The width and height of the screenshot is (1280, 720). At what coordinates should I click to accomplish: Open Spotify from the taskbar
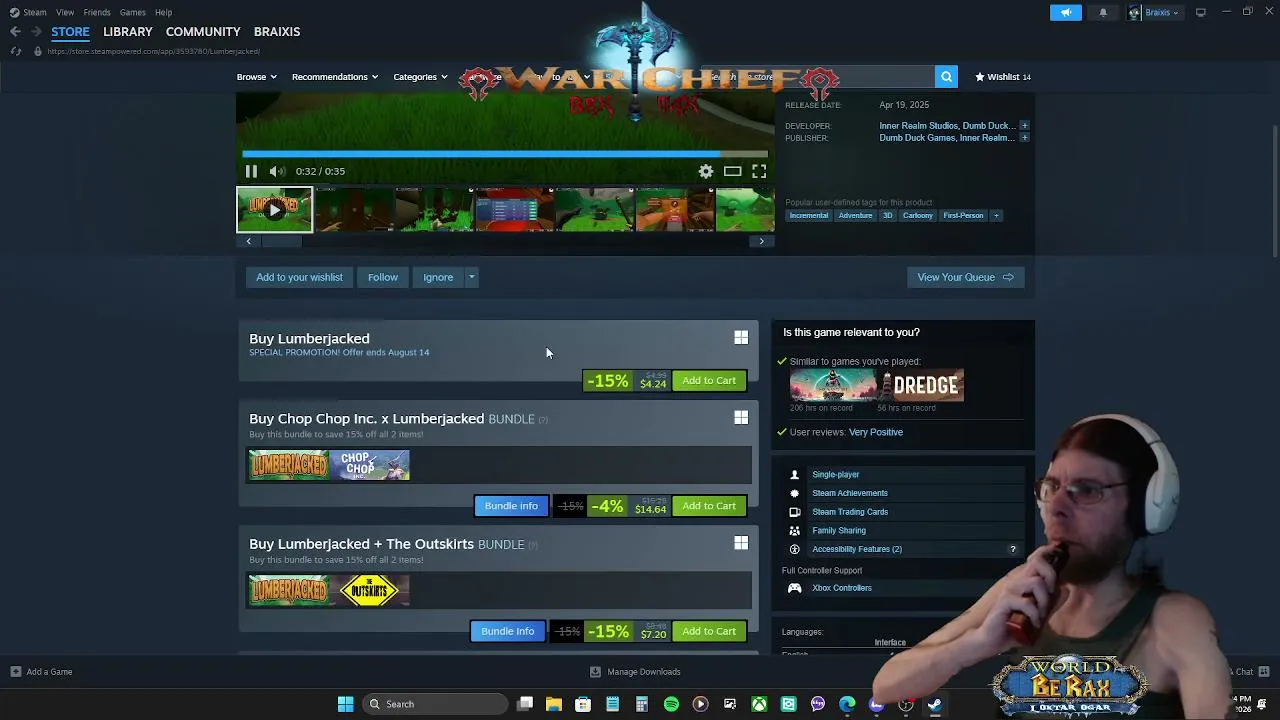671,704
